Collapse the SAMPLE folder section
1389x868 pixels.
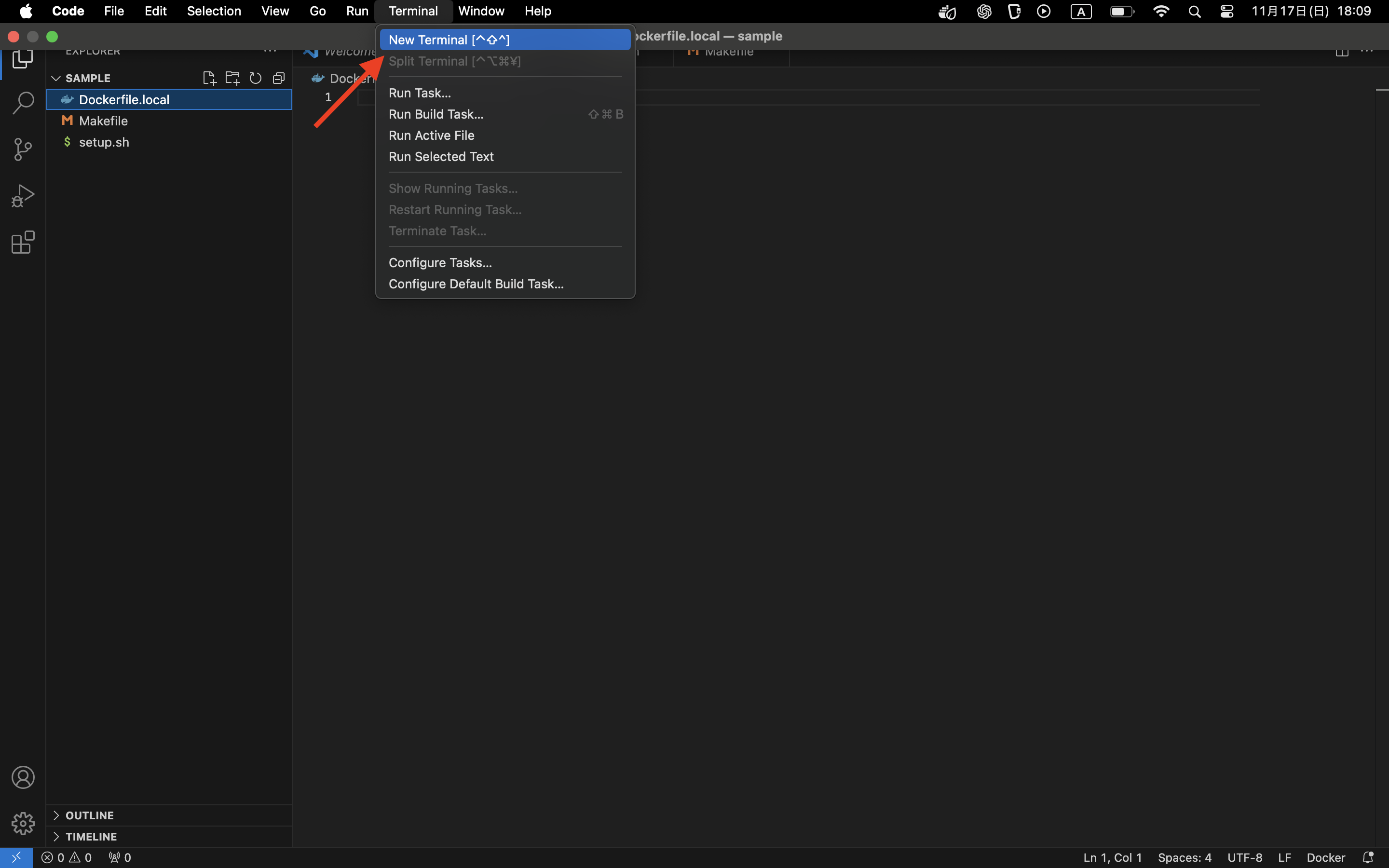pyautogui.click(x=56, y=78)
